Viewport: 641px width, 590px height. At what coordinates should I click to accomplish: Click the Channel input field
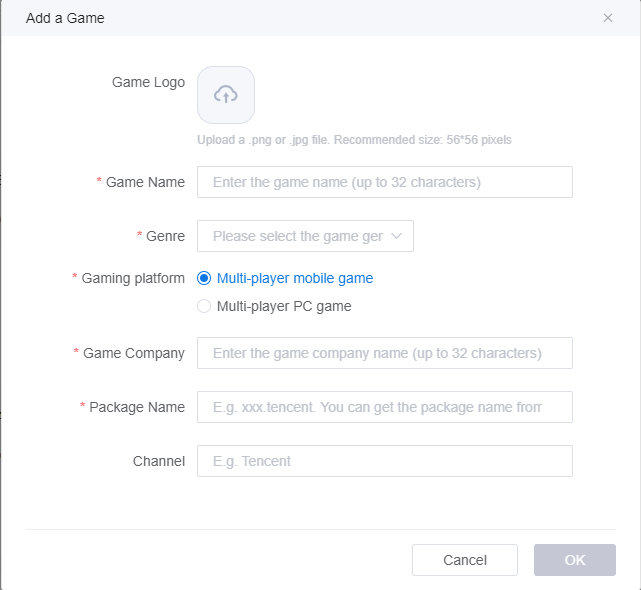click(384, 461)
